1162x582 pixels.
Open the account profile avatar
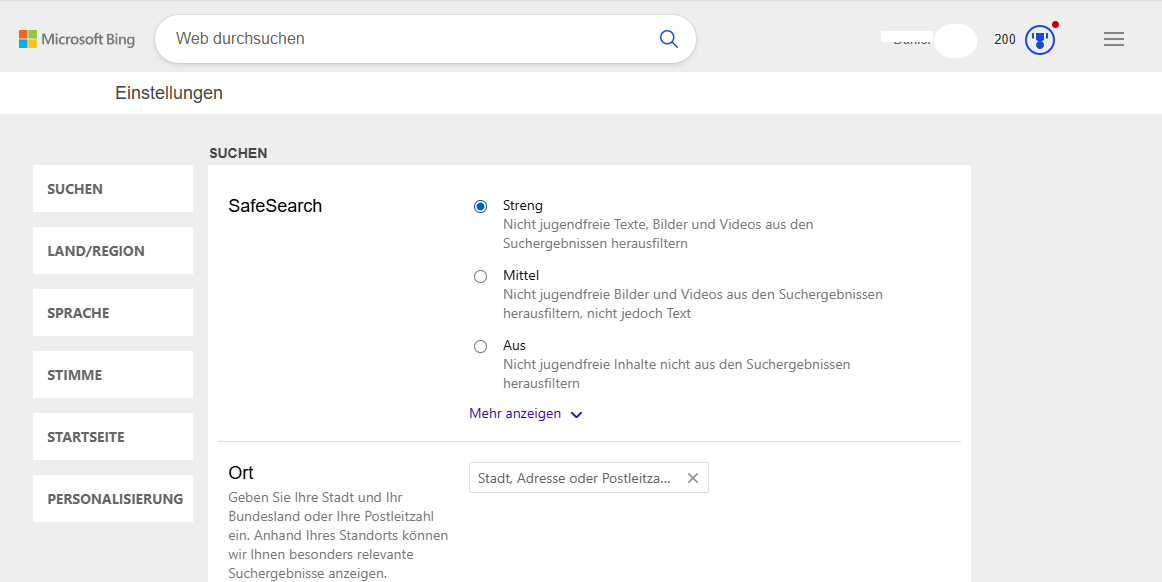955,40
